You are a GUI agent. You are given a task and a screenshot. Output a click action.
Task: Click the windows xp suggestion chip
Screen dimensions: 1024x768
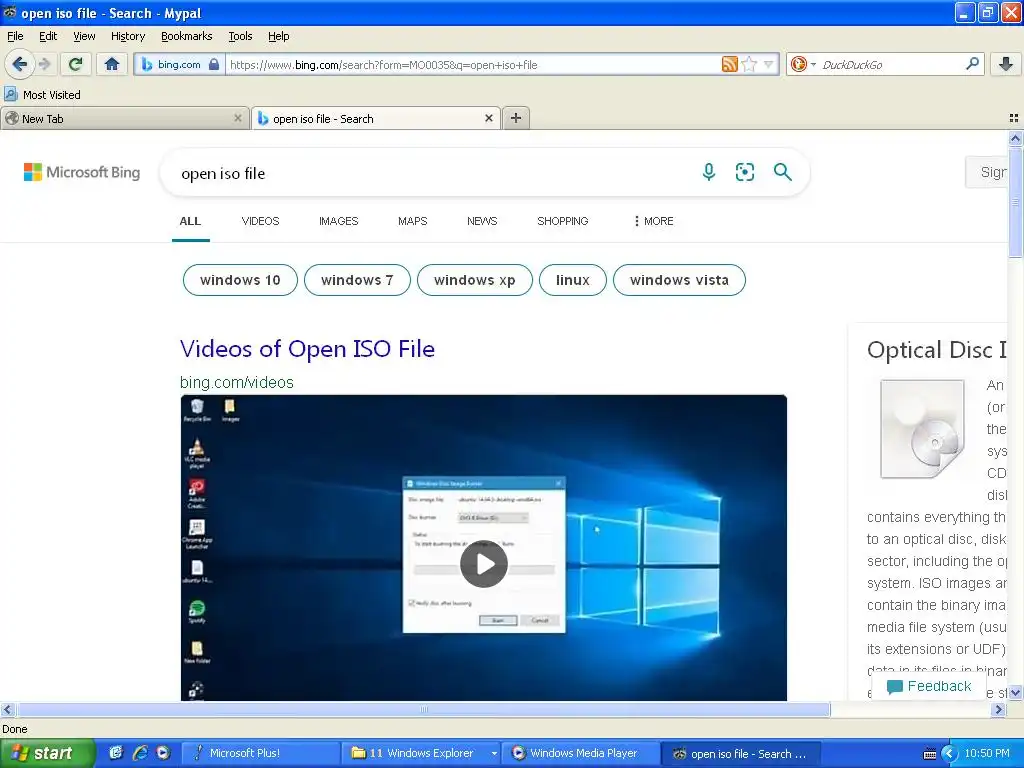[x=475, y=280]
